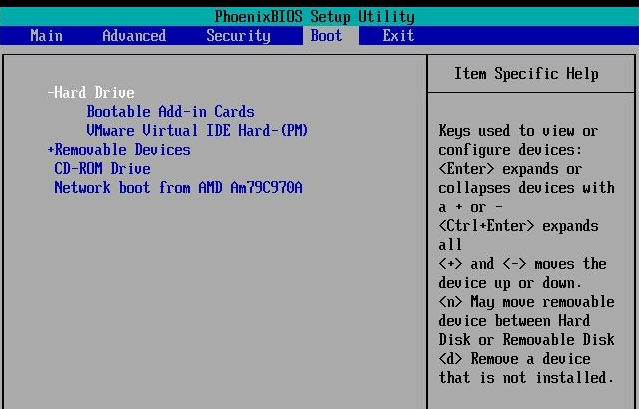The height and width of the screenshot is (409, 639).
Task: Click the <d> Remove a device line
Action: coord(514,359)
